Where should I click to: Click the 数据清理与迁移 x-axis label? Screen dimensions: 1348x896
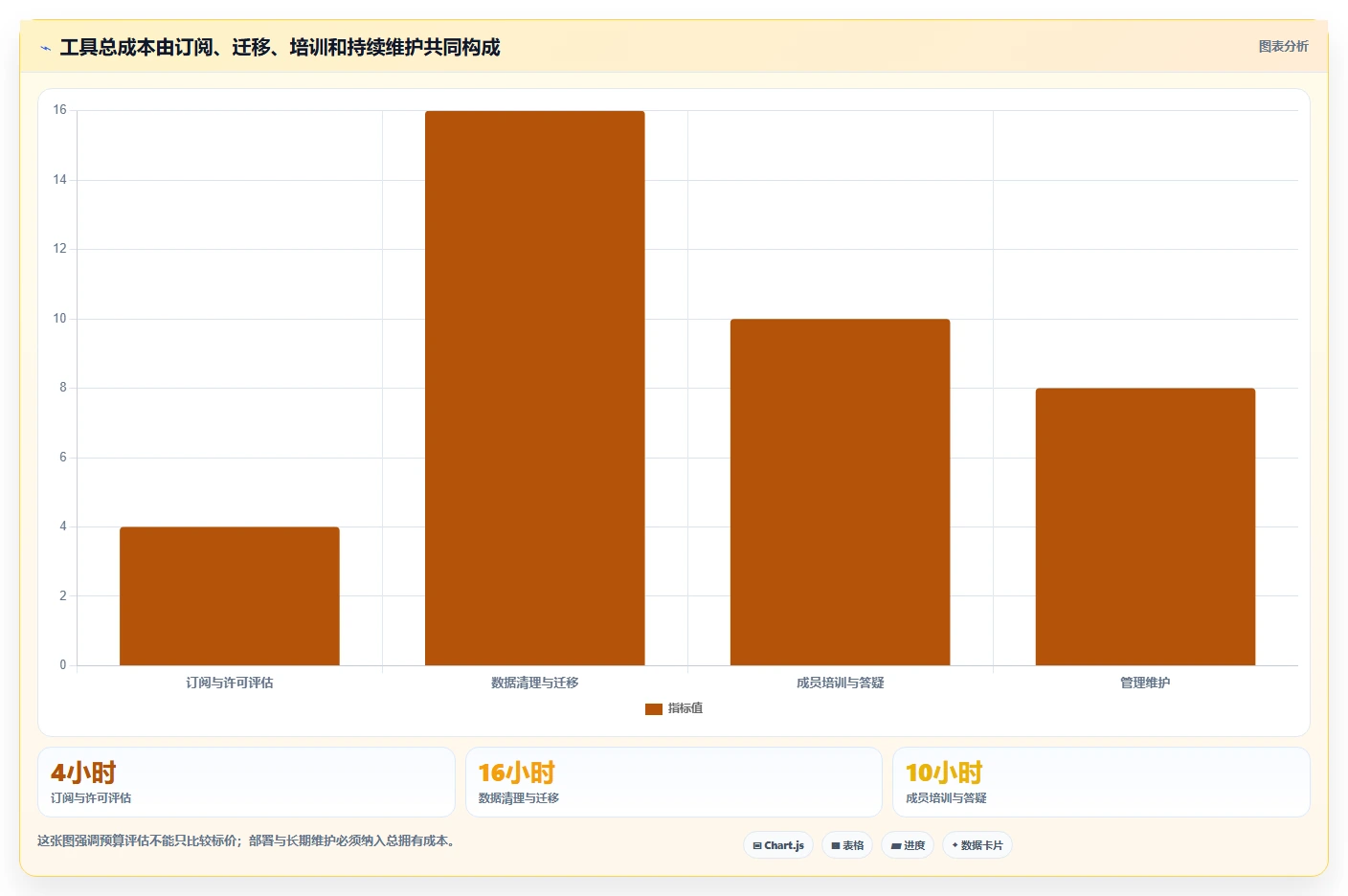[535, 683]
